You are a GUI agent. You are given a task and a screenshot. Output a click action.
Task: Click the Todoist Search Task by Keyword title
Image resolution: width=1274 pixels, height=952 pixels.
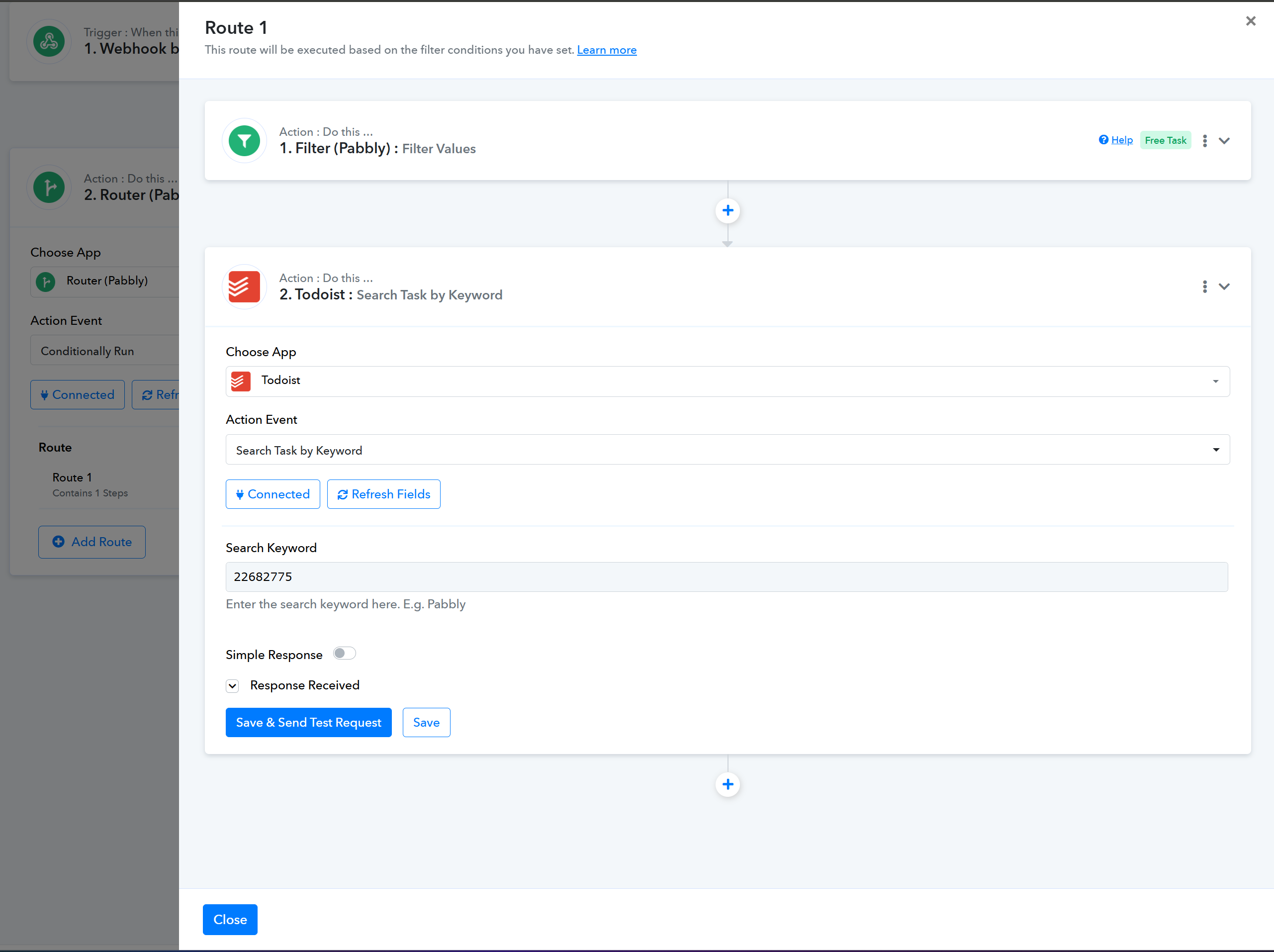pos(390,294)
